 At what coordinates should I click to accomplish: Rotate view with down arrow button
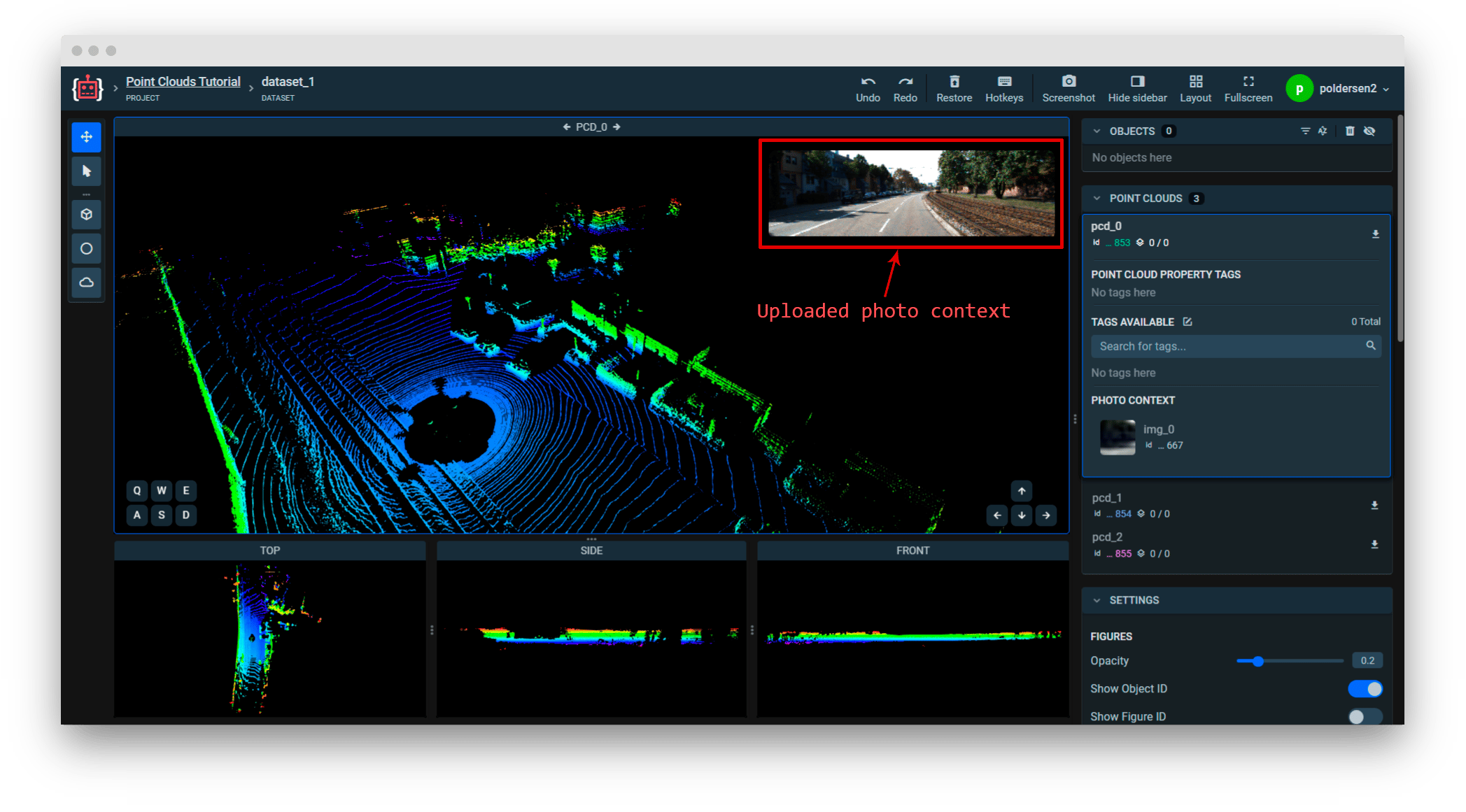1022,515
